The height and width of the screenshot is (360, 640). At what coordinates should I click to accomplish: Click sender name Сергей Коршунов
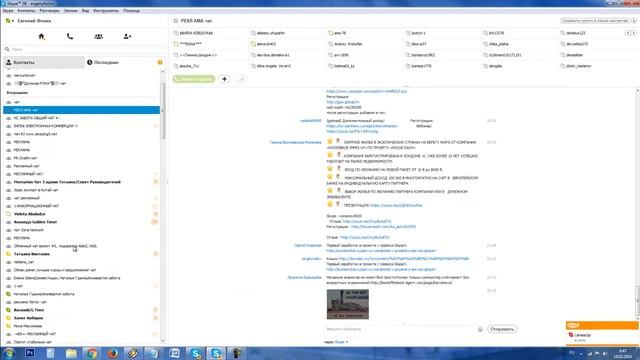[x=307, y=245]
